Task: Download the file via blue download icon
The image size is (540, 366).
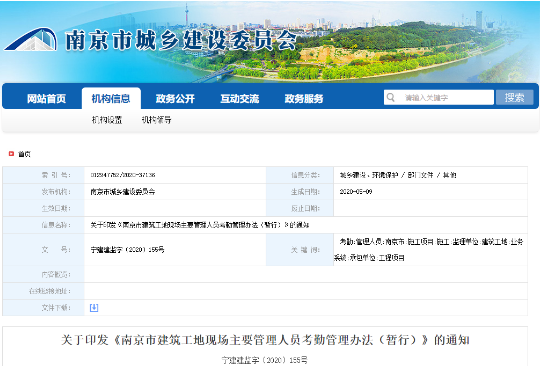Action: click(94, 307)
